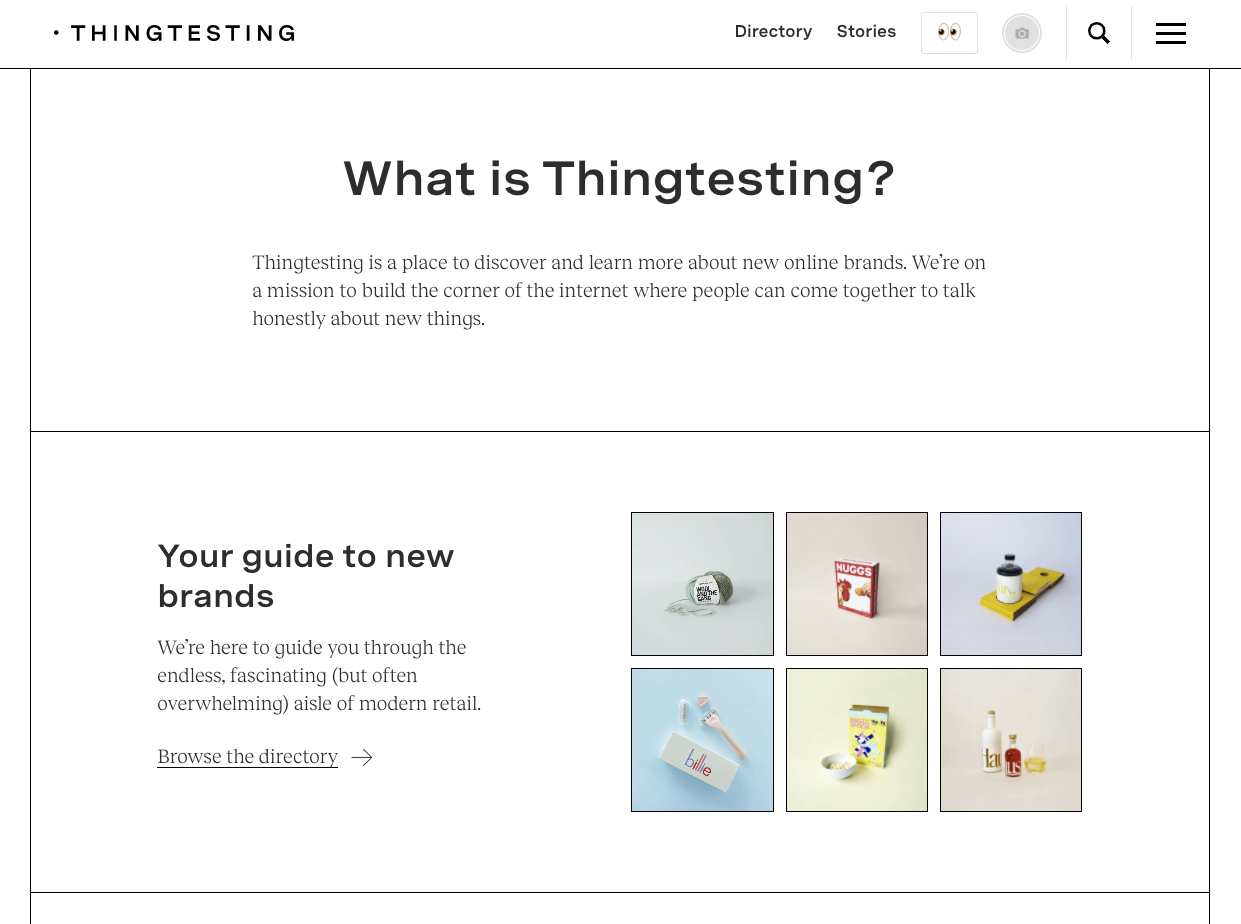Click the camera profile avatar icon
The height and width of the screenshot is (924, 1241).
pos(1021,33)
